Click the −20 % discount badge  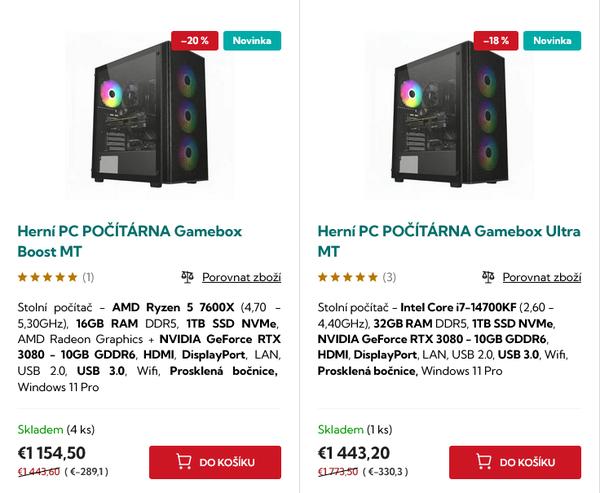pyautogui.click(x=195, y=41)
